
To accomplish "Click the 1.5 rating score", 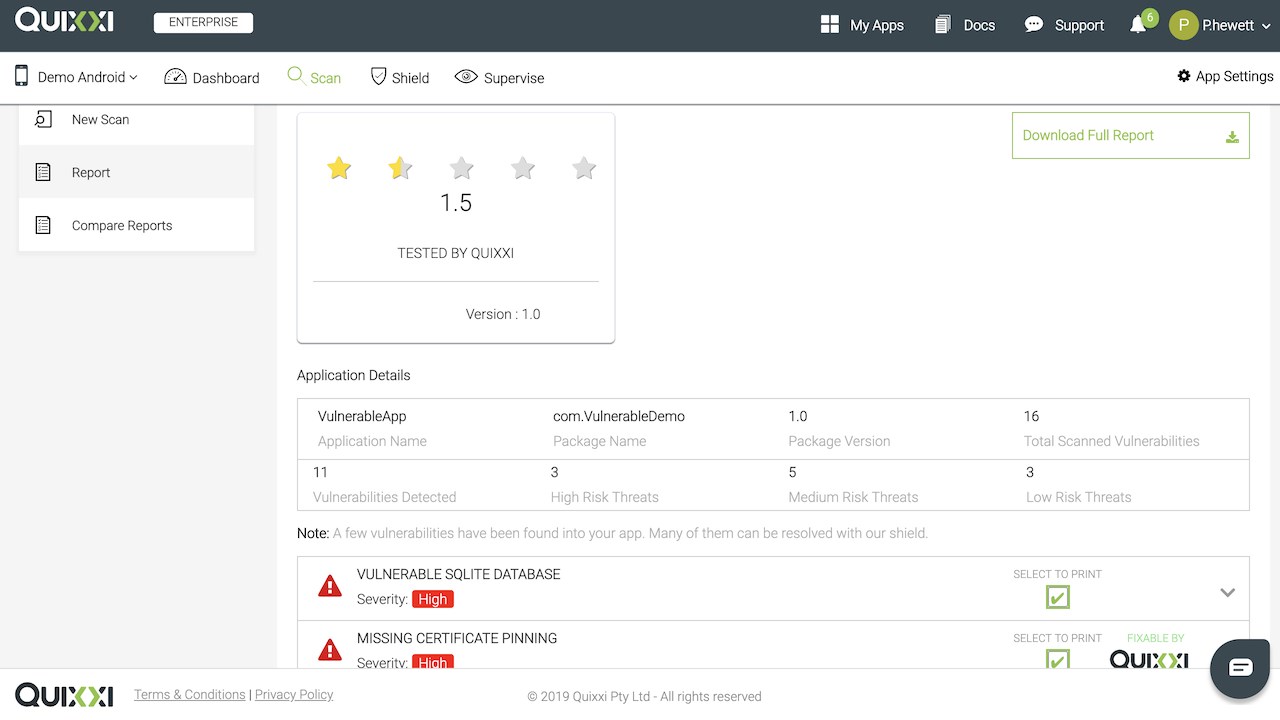I will point(456,203).
